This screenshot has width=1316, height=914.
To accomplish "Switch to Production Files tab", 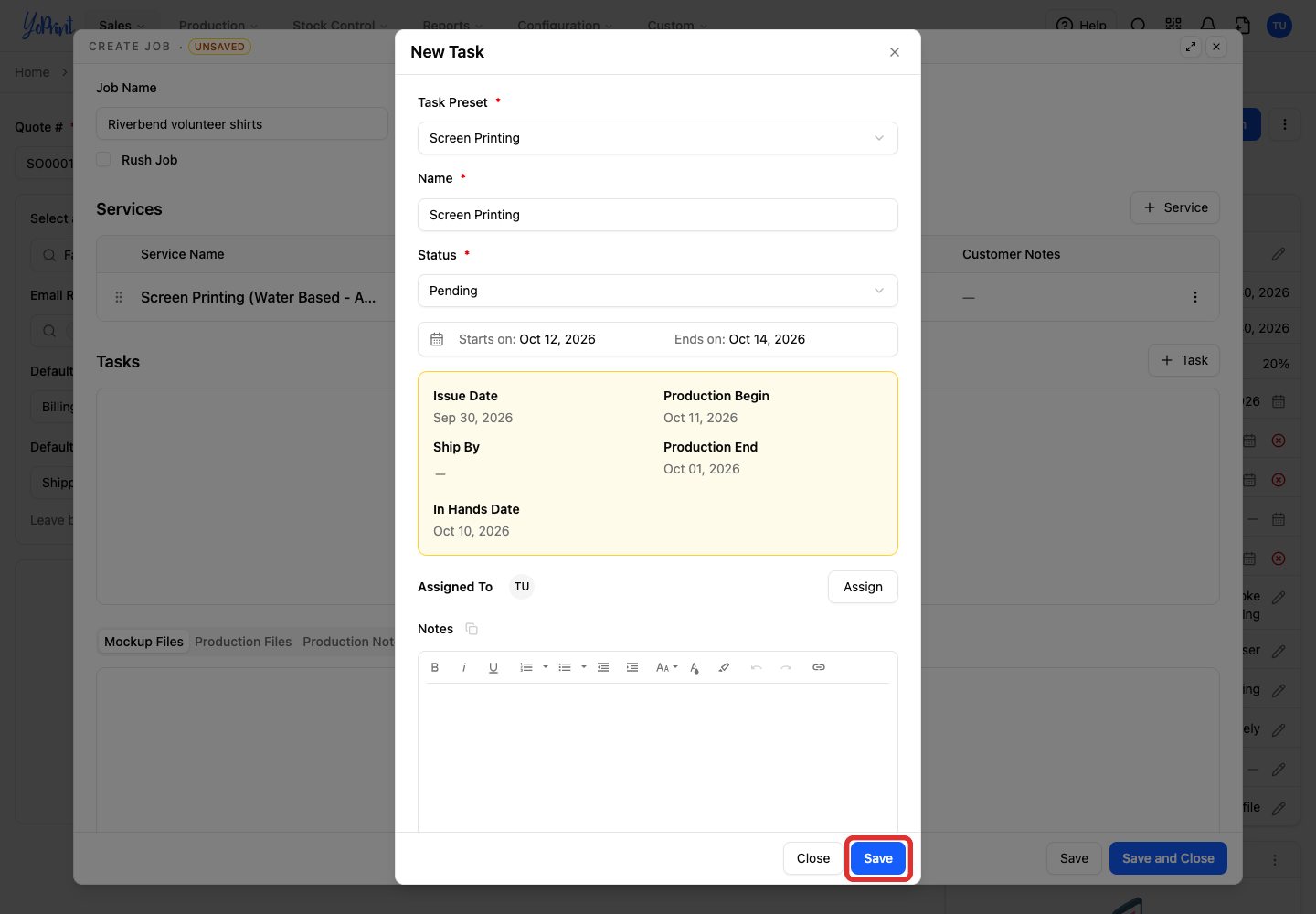I will 243,642.
